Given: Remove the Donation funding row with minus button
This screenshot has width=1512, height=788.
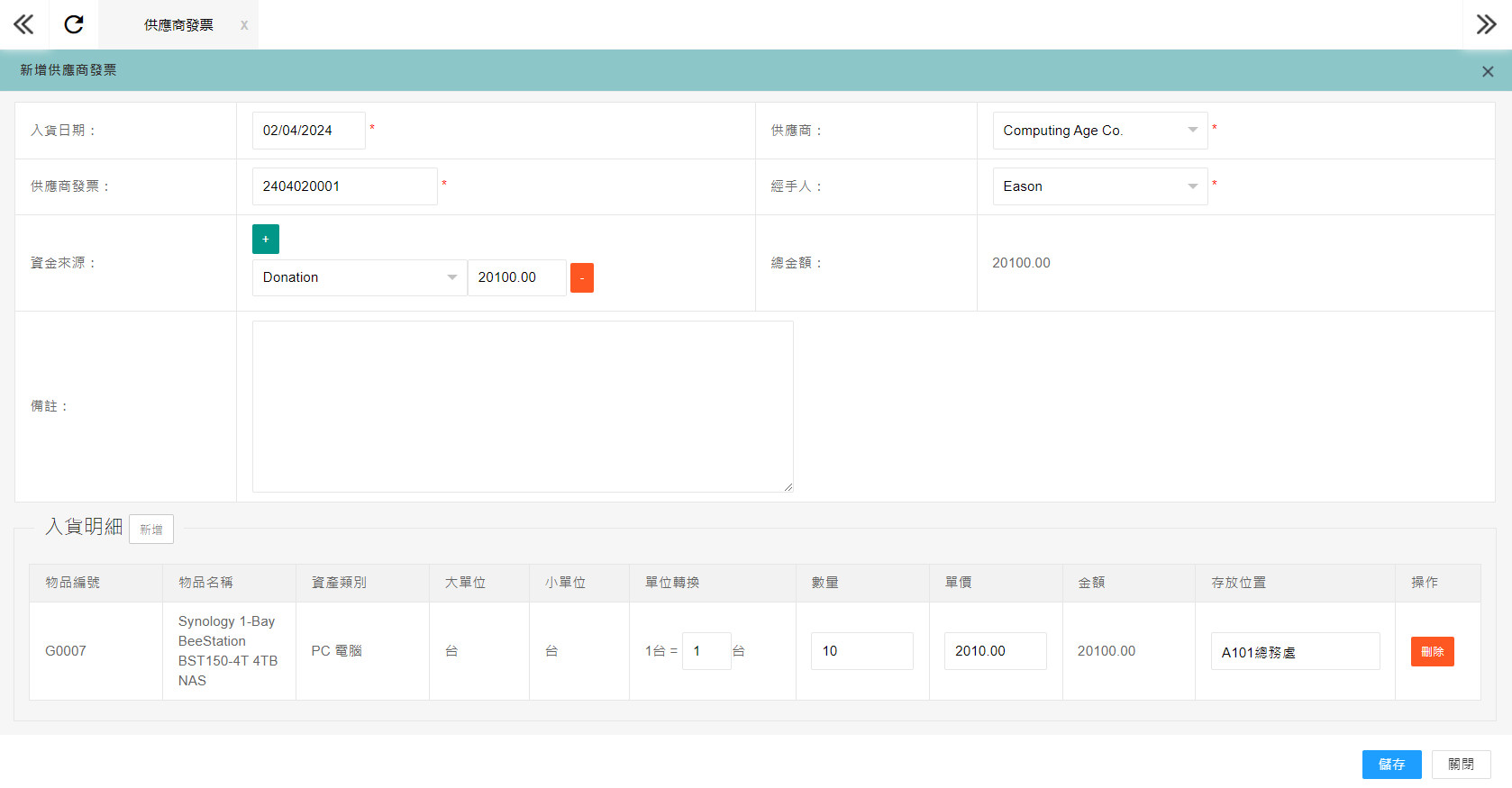Looking at the screenshot, I should pos(582,277).
